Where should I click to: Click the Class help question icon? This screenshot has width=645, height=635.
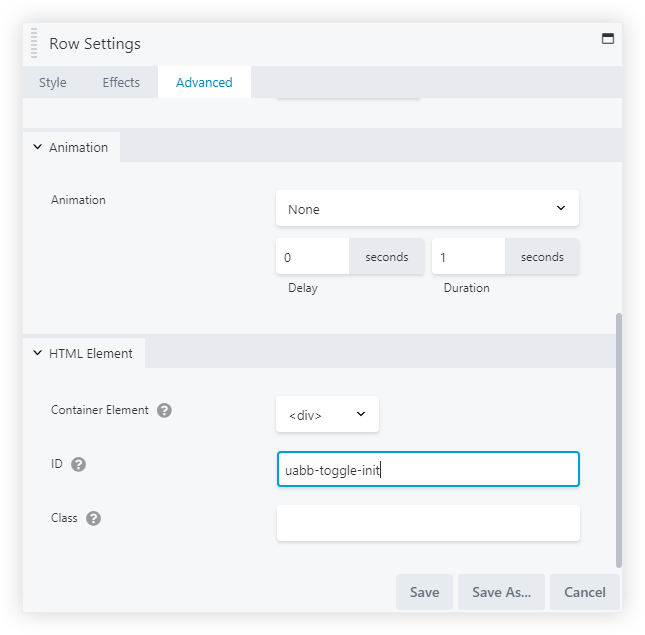(x=93, y=518)
